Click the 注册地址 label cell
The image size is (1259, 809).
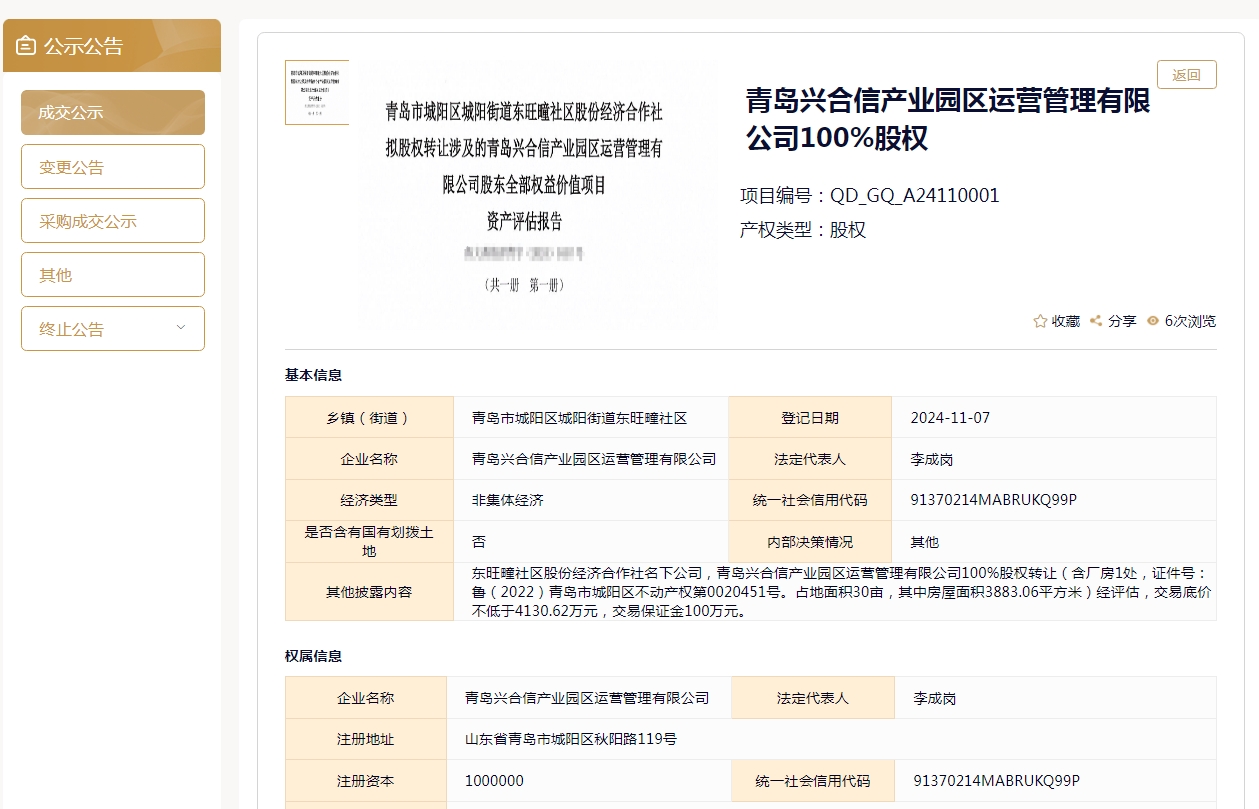pos(366,740)
